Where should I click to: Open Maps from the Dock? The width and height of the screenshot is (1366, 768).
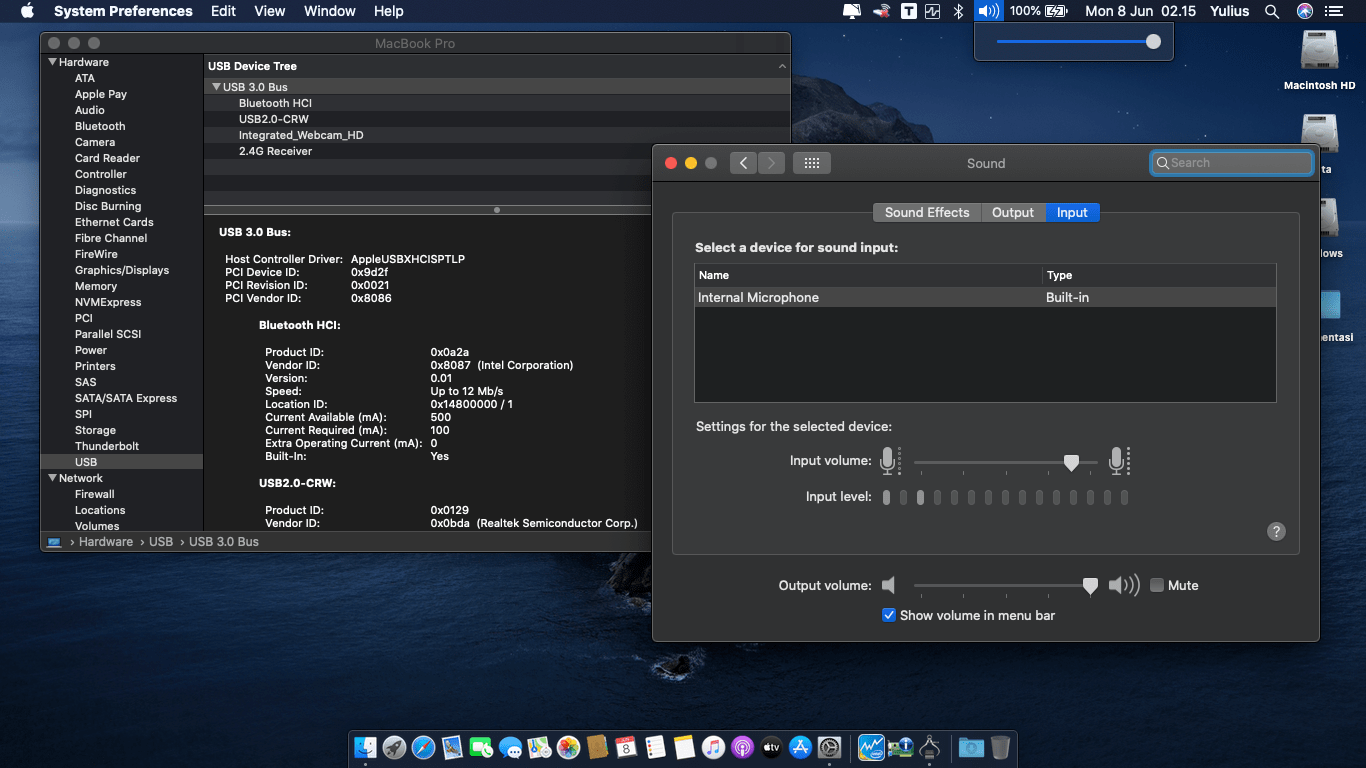tap(539, 747)
